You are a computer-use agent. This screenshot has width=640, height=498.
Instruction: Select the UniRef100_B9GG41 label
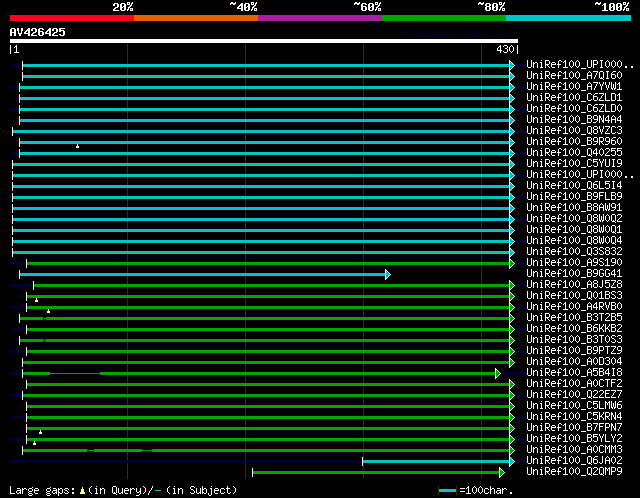click(574, 274)
